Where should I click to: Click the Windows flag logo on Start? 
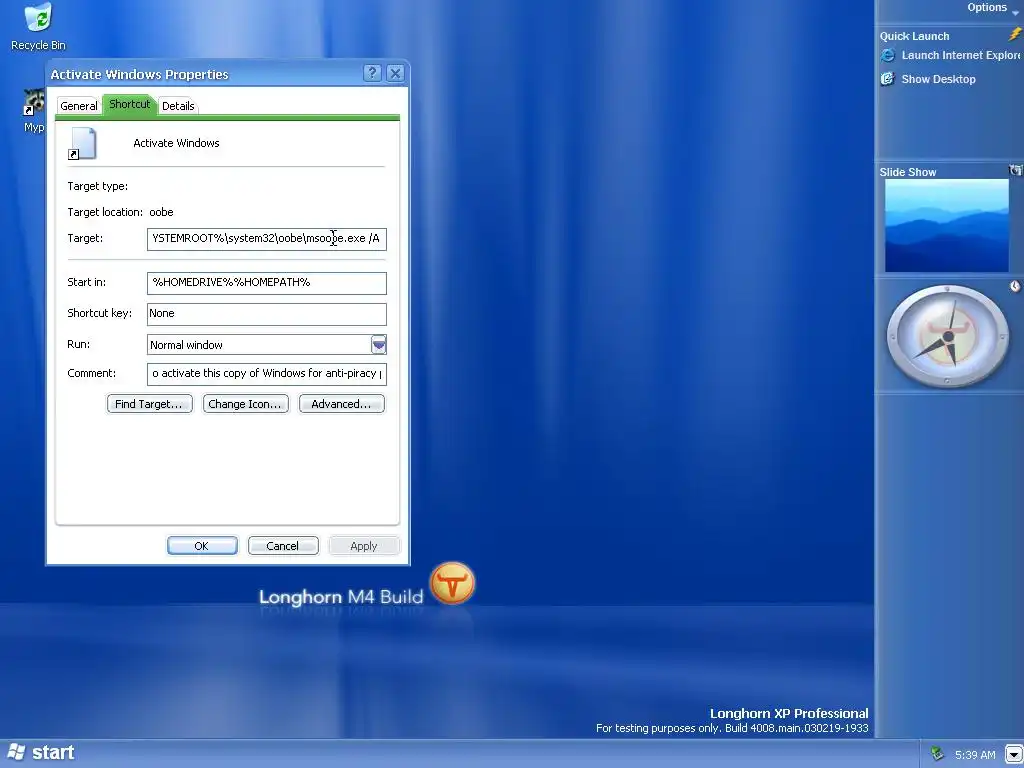click(16, 752)
